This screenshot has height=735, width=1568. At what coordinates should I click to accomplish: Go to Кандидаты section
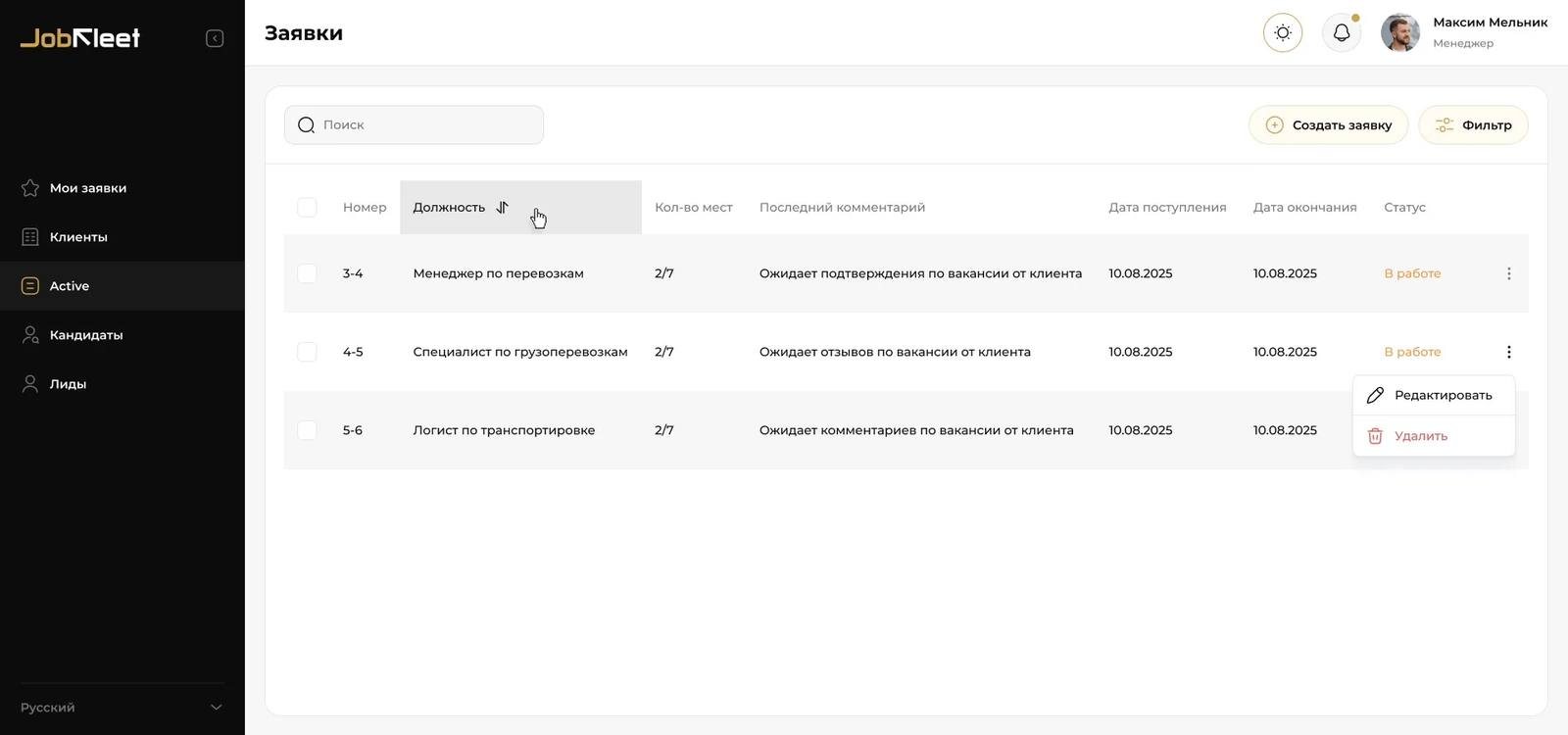coord(122,335)
